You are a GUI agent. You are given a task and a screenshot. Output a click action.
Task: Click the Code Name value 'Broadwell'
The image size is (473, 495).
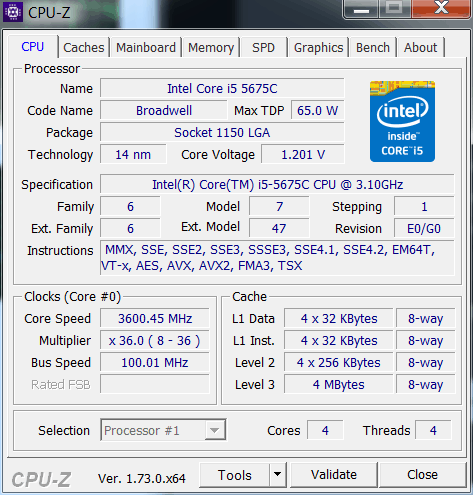(164, 111)
